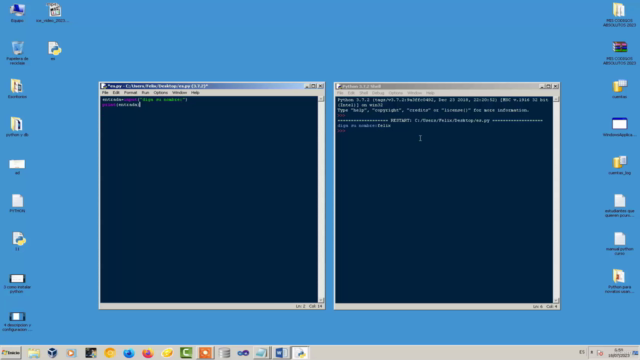This screenshot has width=640, height=360.
Task: Open the yellow coin-shaped taskbar icon
Action: (x=167, y=353)
